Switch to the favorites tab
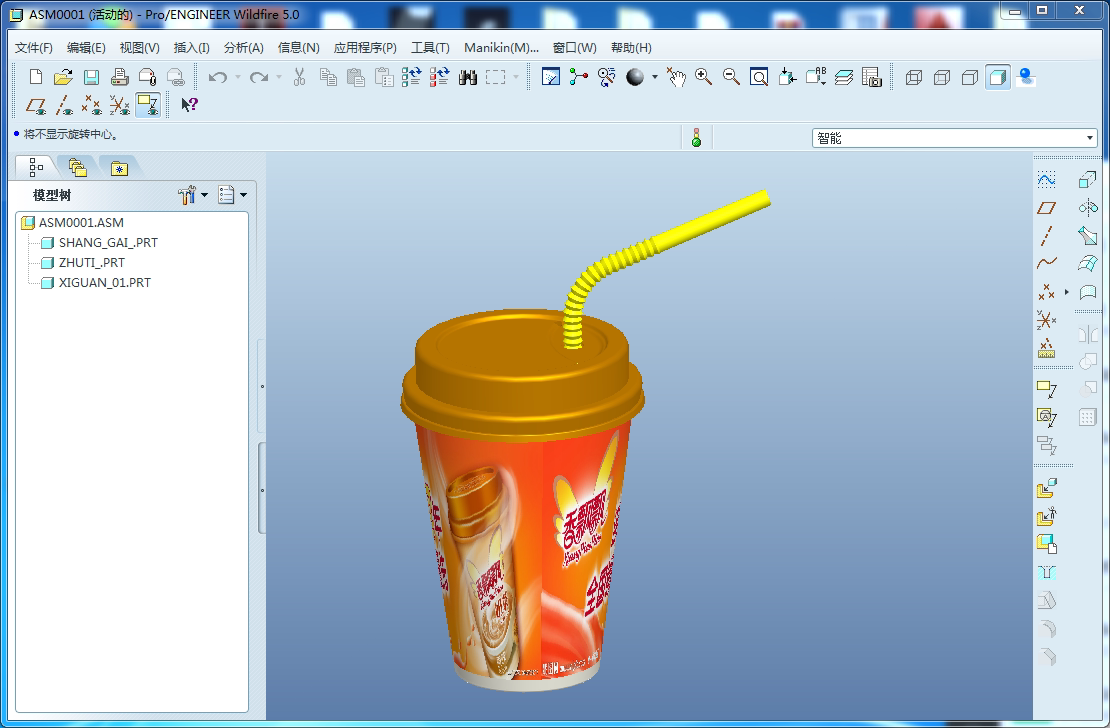Screen dimensions: 1110x728 [119, 168]
